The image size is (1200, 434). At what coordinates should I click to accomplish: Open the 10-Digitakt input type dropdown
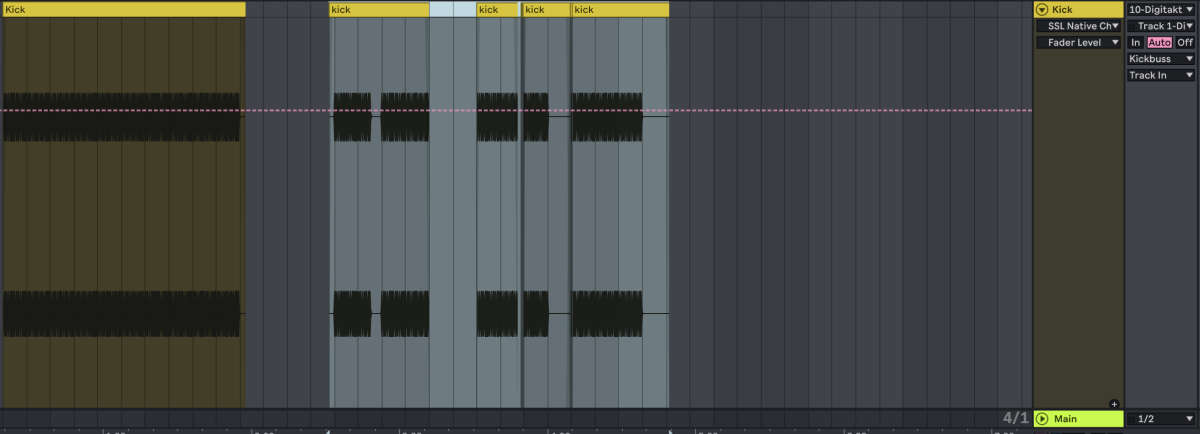tap(1161, 9)
